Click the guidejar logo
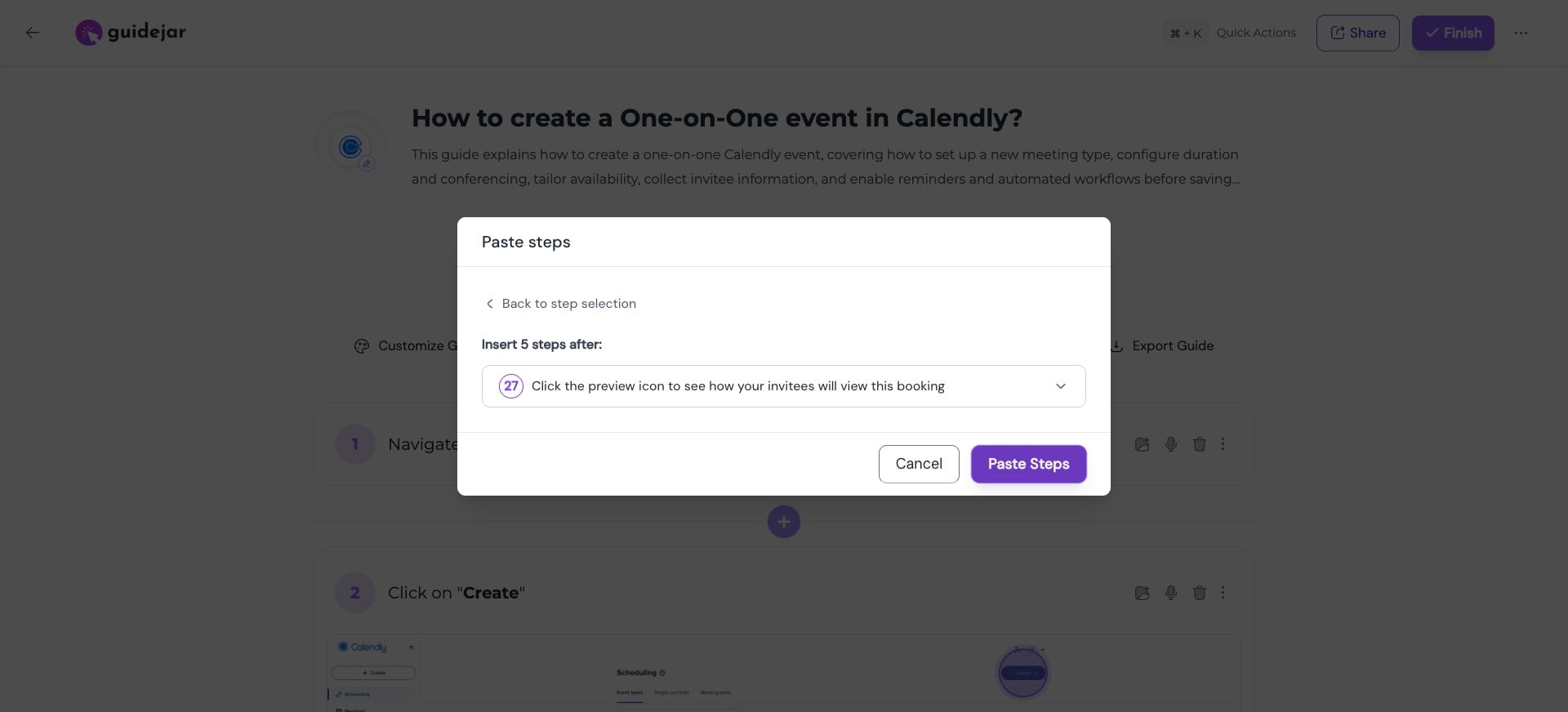 point(131,33)
